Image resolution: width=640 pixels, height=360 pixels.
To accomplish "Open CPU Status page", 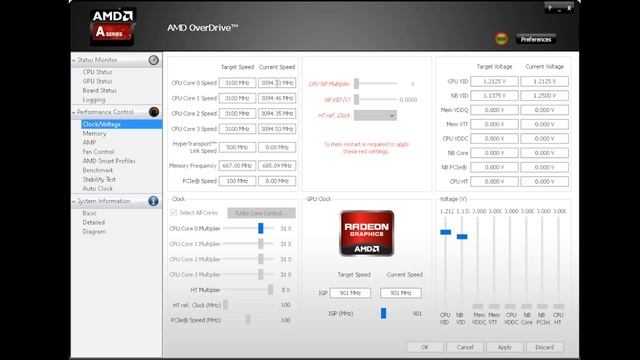I will click(97, 72).
